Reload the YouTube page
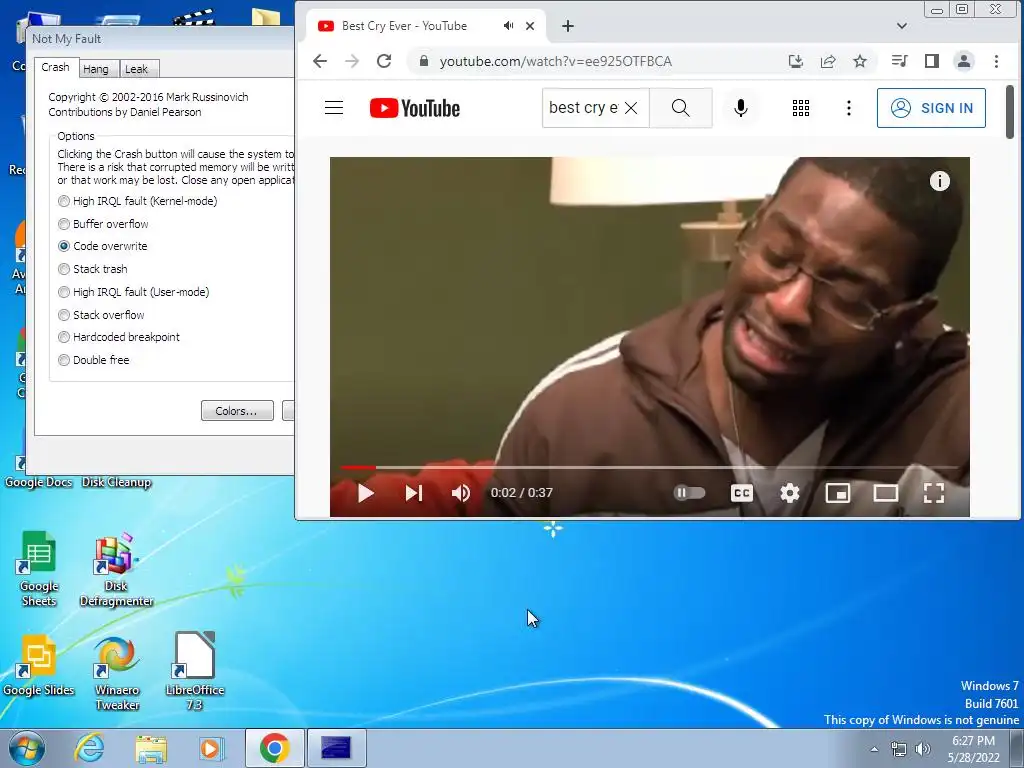 [384, 61]
